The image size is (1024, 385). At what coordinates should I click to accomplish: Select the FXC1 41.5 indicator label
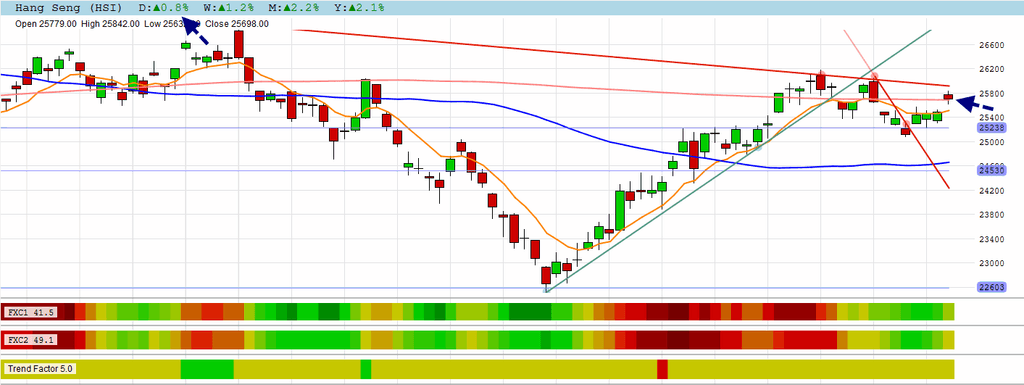30,313
